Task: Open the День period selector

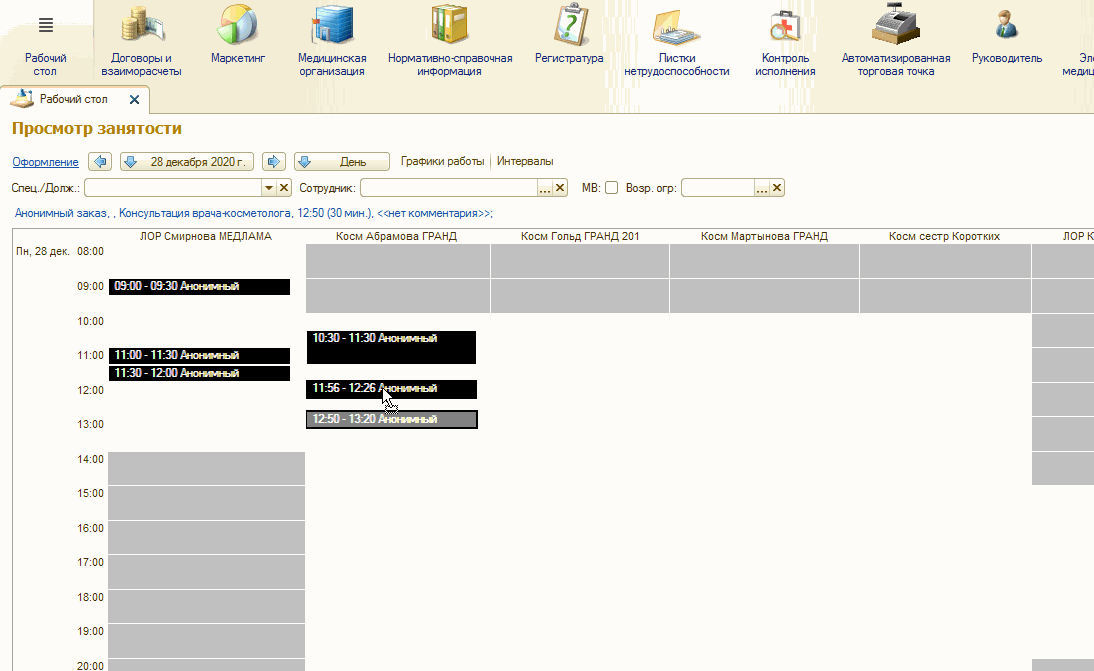Action: (x=341, y=162)
